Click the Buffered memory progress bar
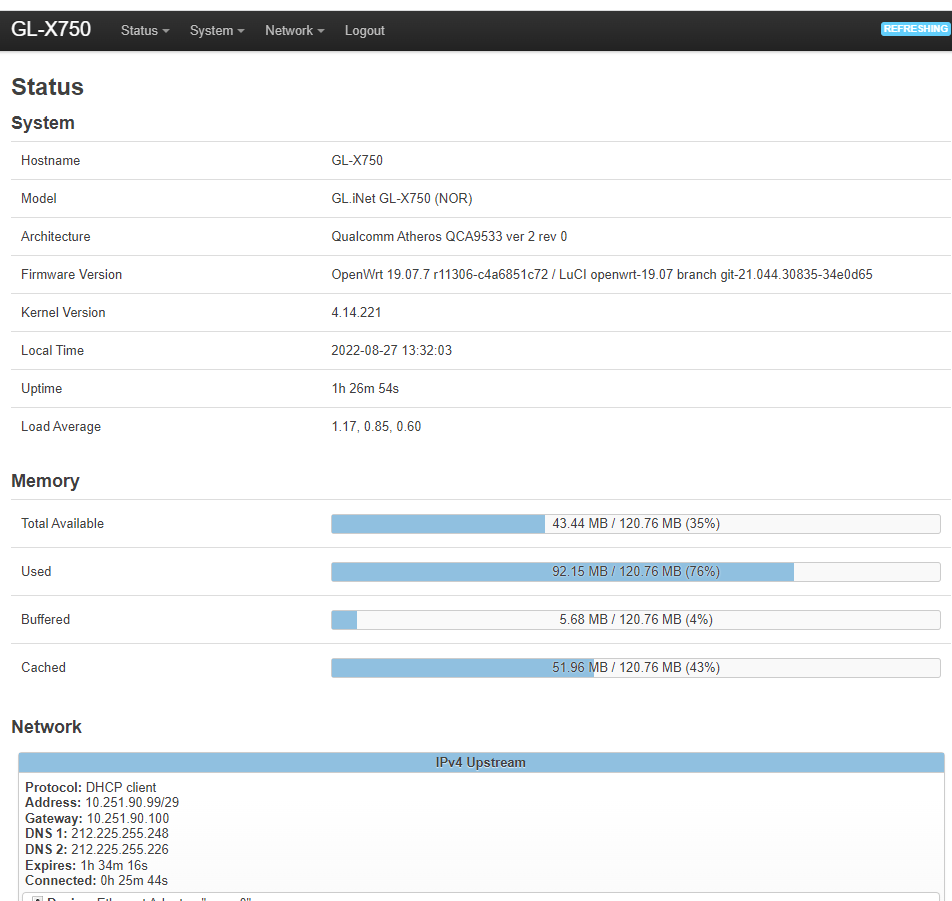The height and width of the screenshot is (901, 952). coord(635,619)
